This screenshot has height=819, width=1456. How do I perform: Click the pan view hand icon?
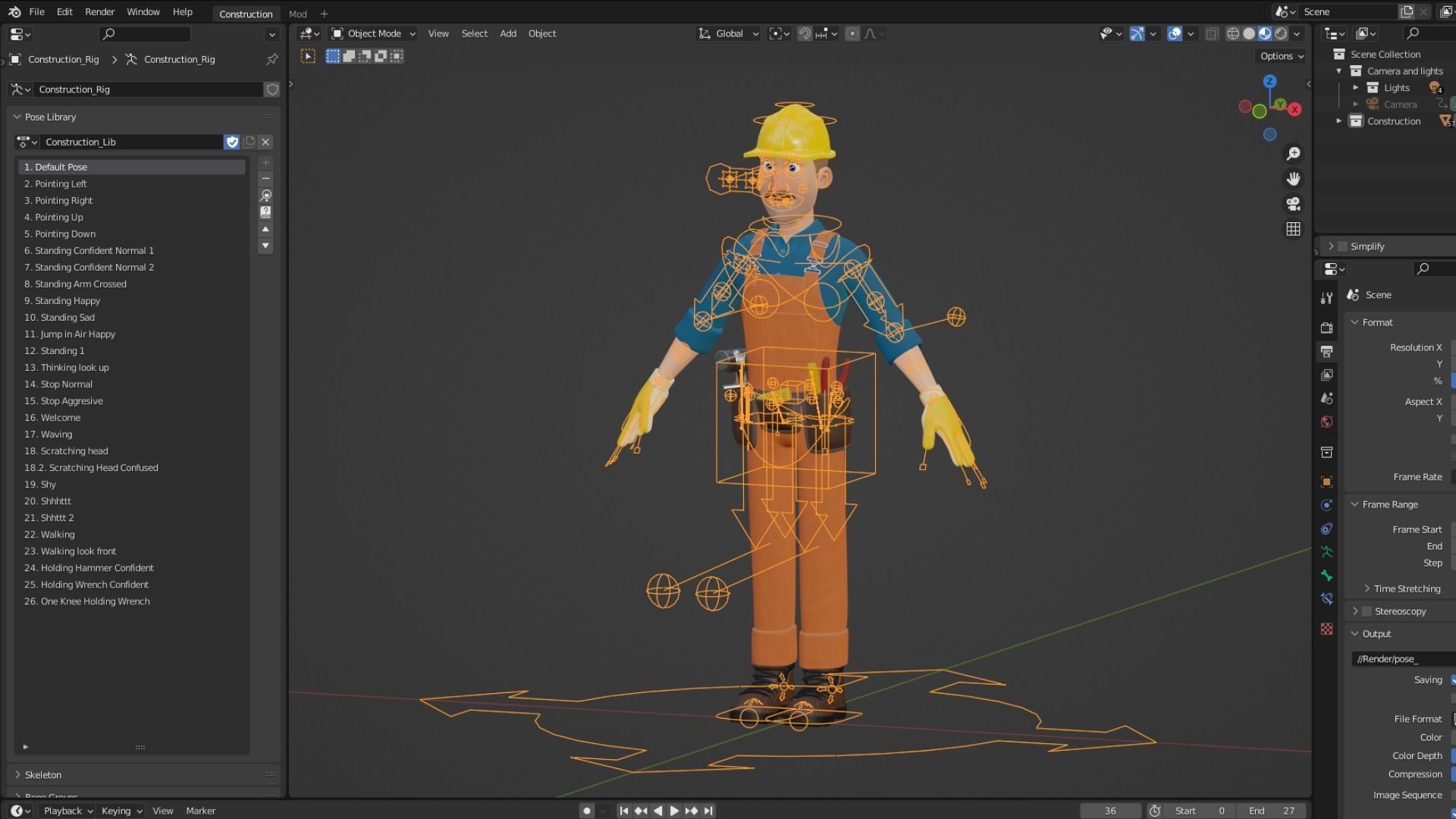click(1294, 179)
